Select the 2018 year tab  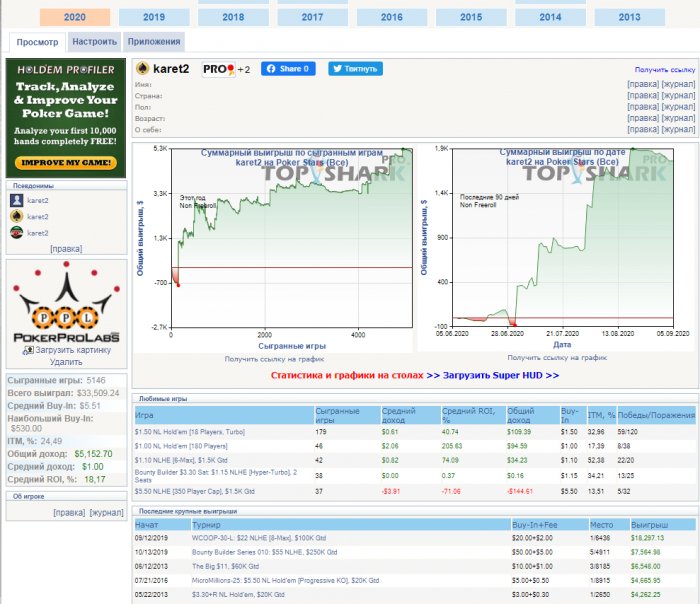pos(233,17)
